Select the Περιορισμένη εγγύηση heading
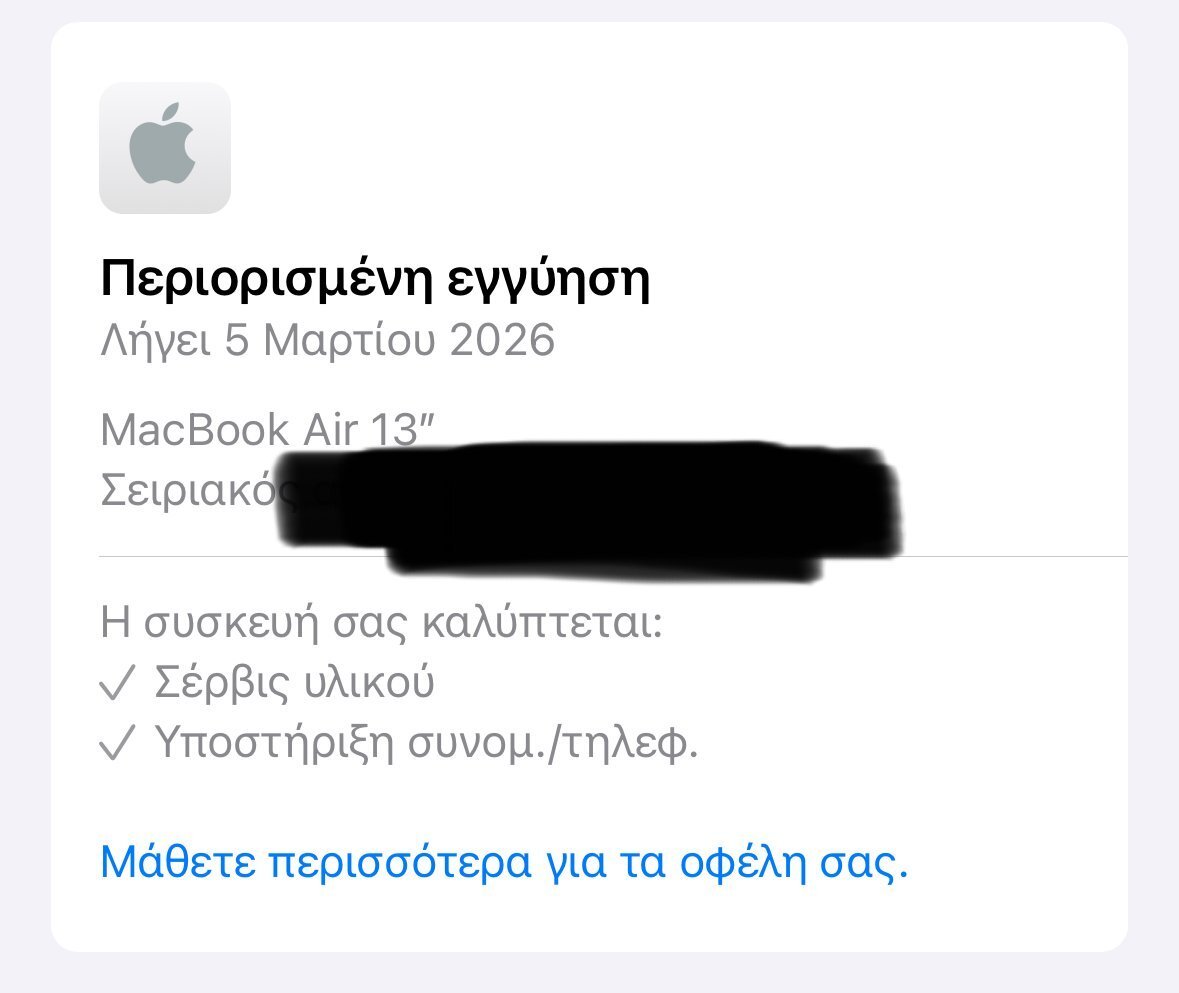1179x993 pixels. click(x=375, y=280)
